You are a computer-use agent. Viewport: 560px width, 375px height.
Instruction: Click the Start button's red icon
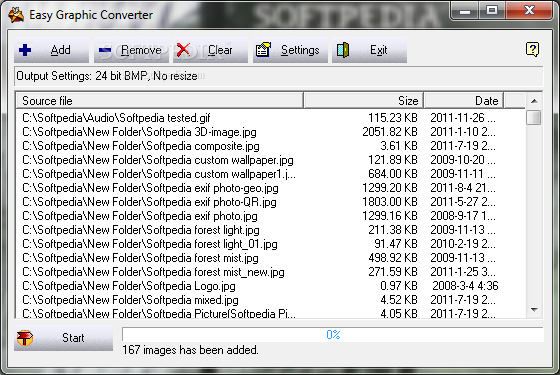25,338
